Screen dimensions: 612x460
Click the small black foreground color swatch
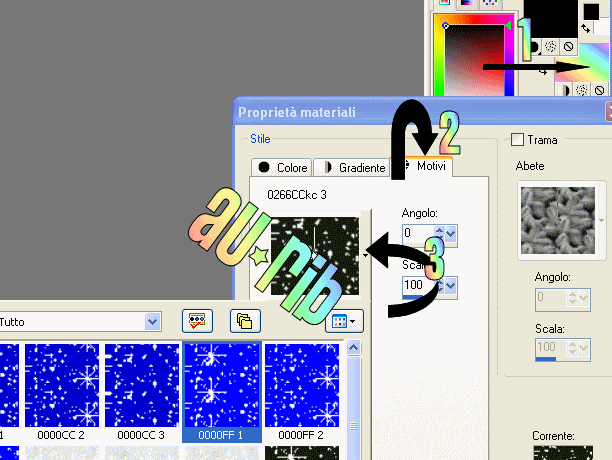(591, 12)
